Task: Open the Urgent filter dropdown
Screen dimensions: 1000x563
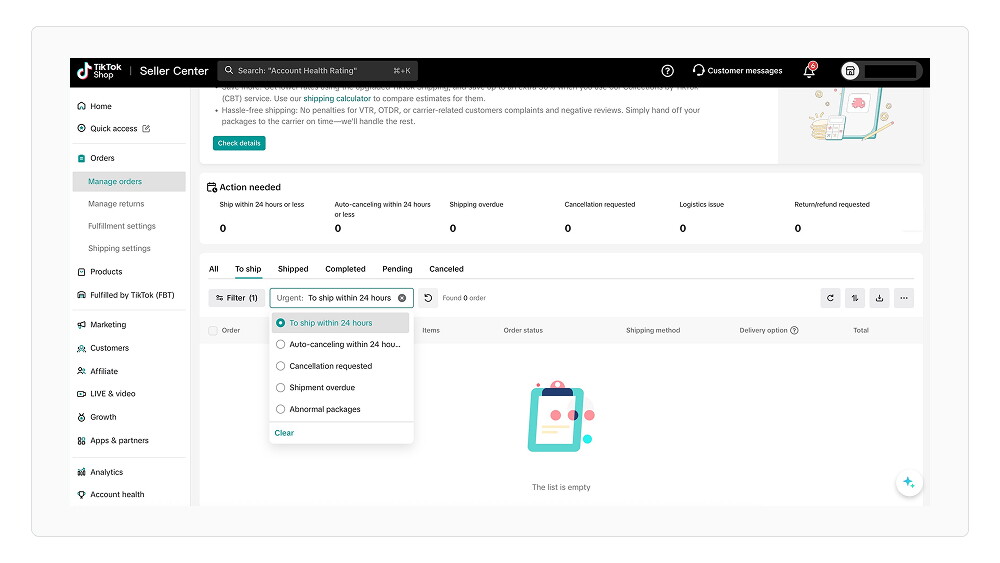Action: [x=341, y=298]
